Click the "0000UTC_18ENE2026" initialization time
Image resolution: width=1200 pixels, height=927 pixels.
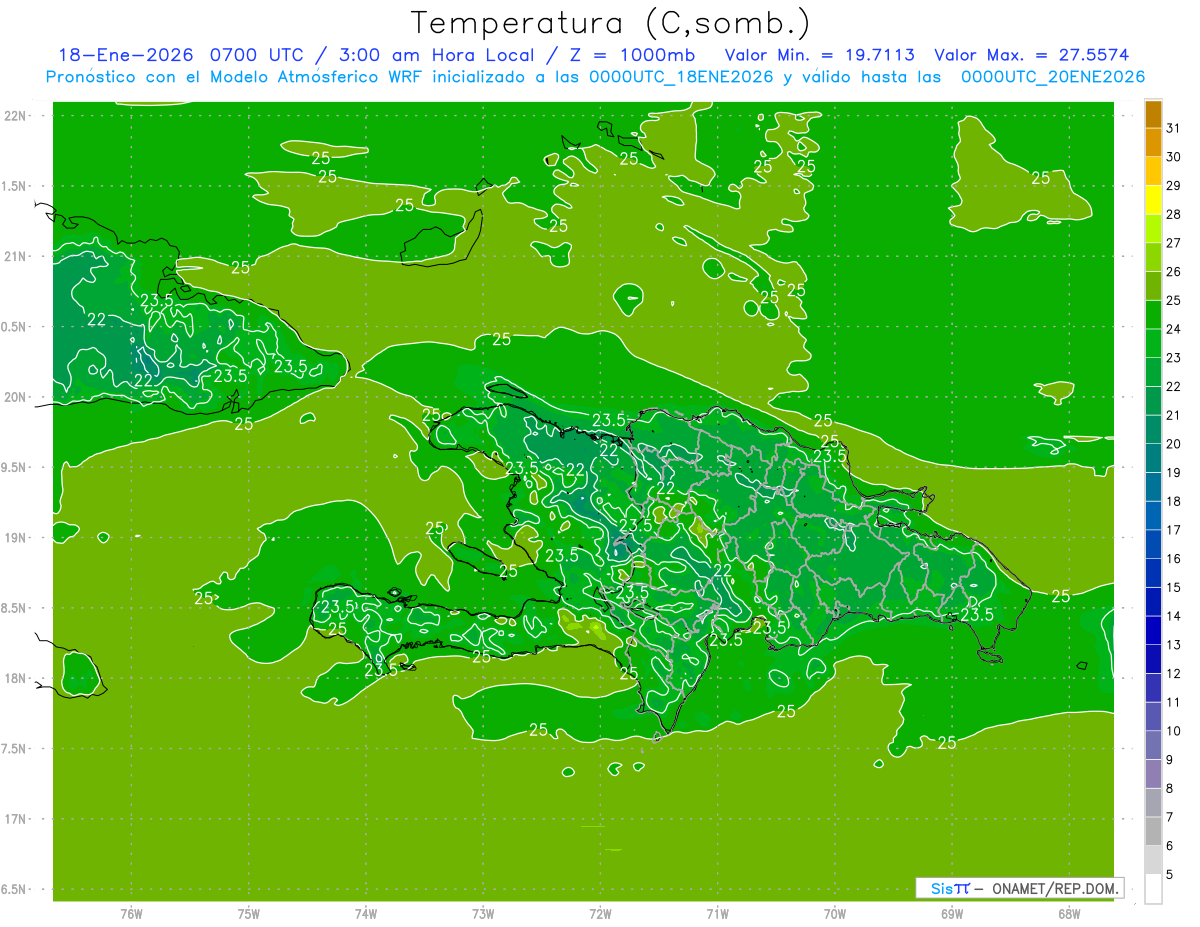pyautogui.click(x=681, y=77)
